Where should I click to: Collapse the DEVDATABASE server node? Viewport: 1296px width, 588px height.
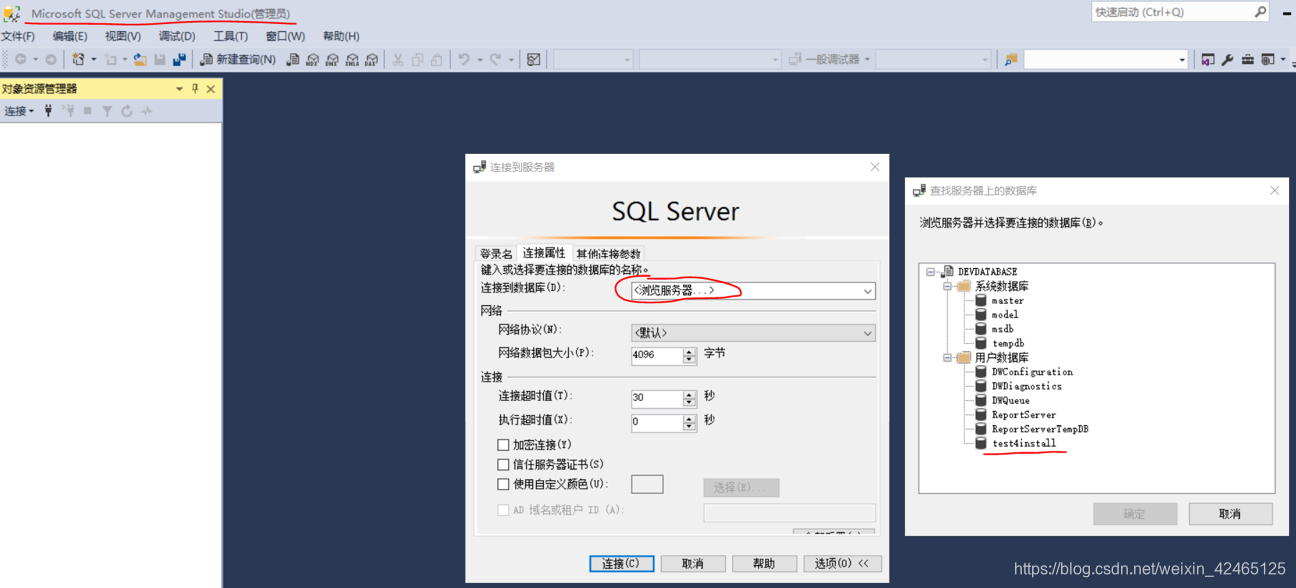click(930, 272)
